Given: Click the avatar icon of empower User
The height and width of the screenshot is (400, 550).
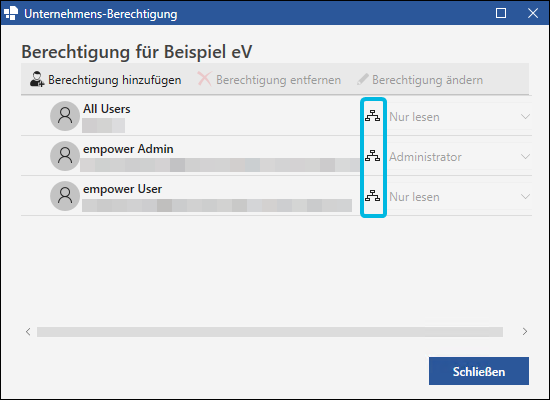Looking at the screenshot, I should click(65, 196).
